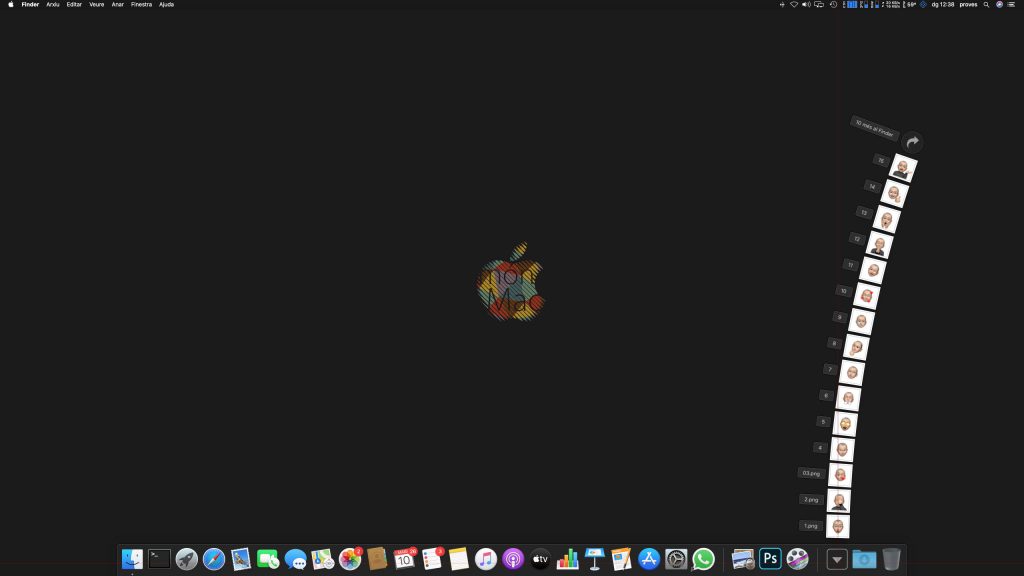Open the Apple menu
The width and height of the screenshot is (1024, 576).
[11, 4]
